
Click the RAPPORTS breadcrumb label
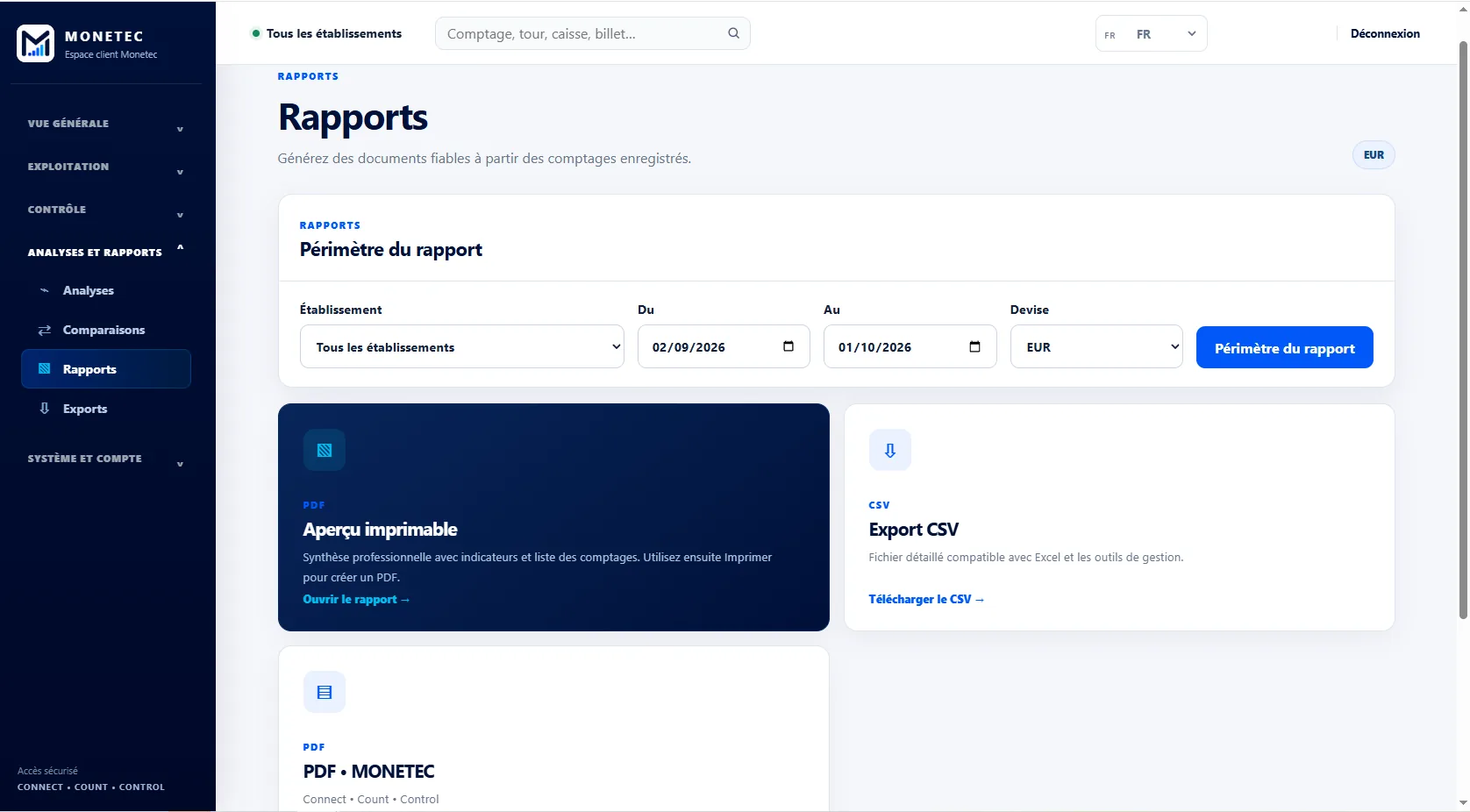(x=308, y=76)
